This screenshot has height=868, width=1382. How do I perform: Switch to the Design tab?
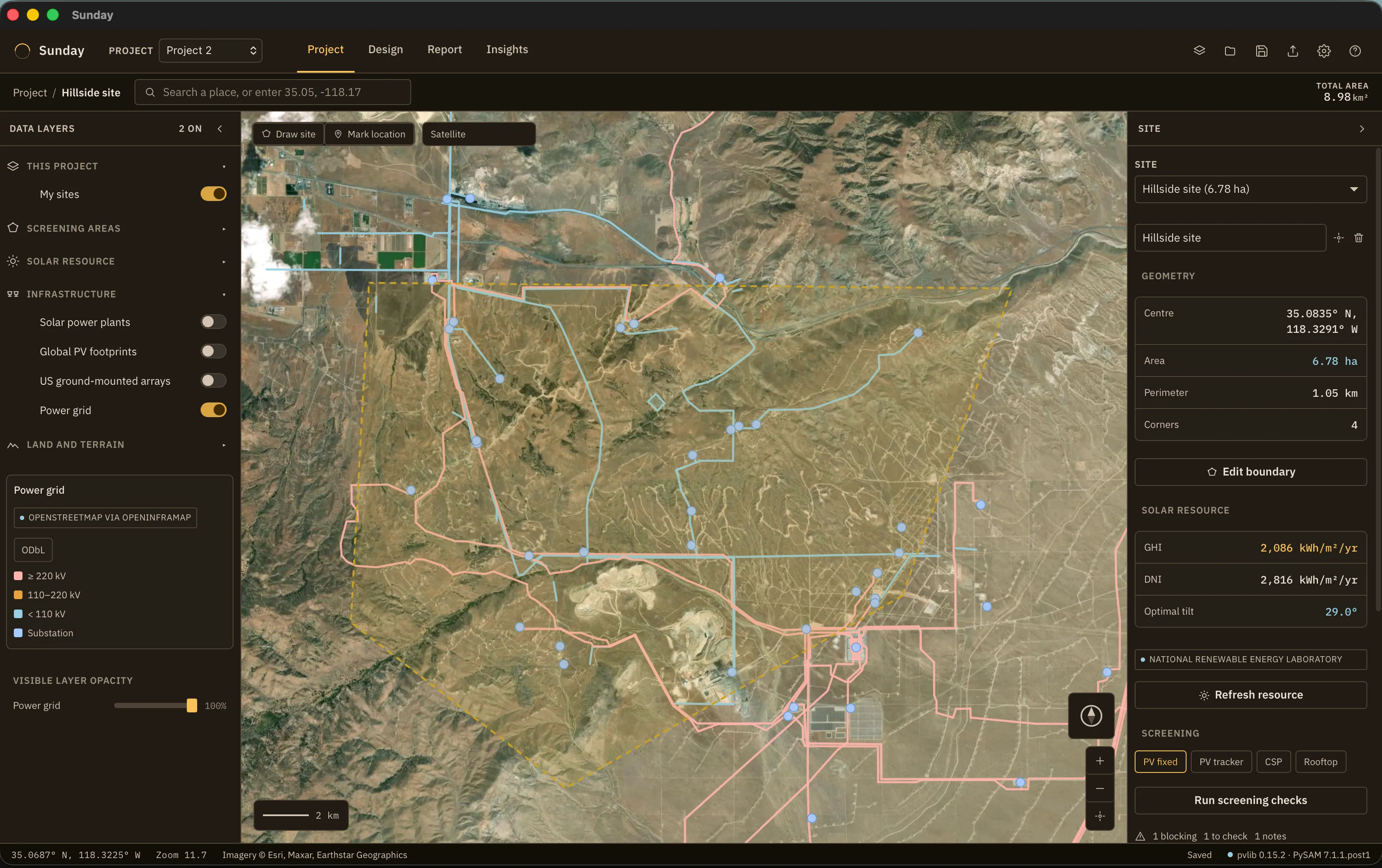click(385, 49)
